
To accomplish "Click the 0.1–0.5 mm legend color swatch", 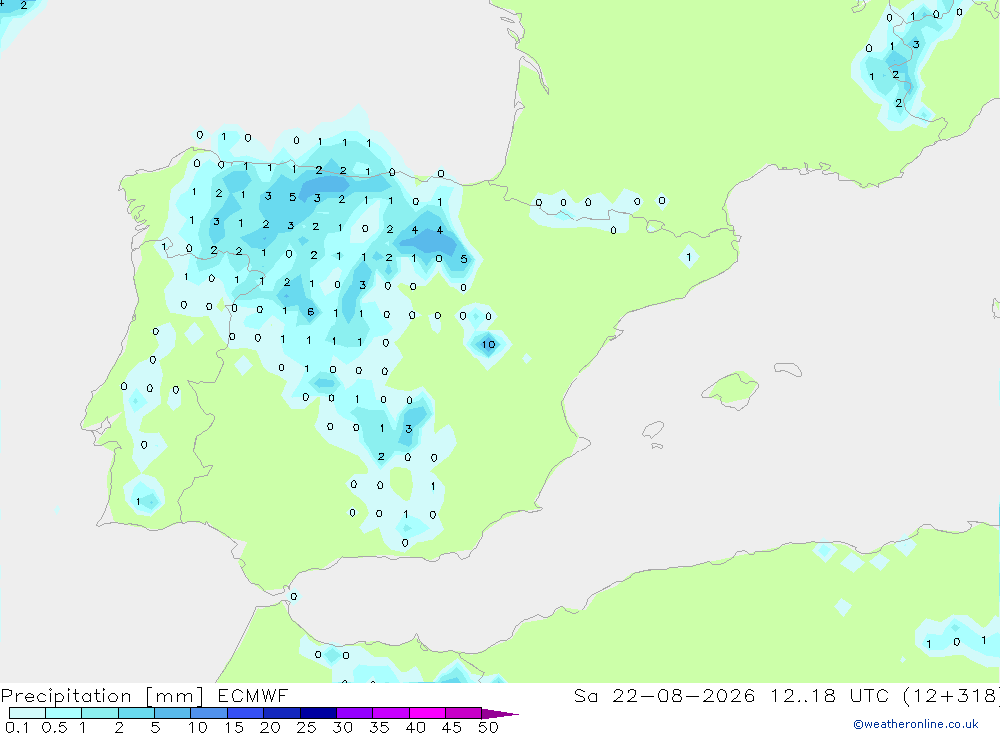I will [27, 713].
